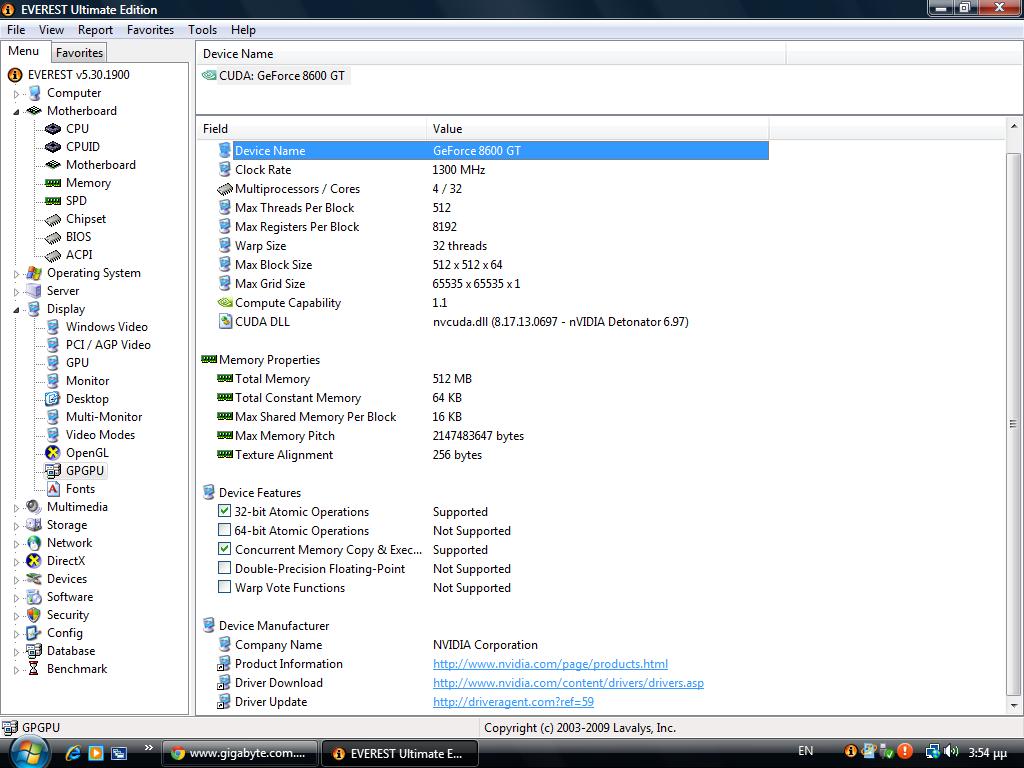This screenshot has height=768, width=1024.
Task: Click the Windows Start orb
Action: [28, 753]
